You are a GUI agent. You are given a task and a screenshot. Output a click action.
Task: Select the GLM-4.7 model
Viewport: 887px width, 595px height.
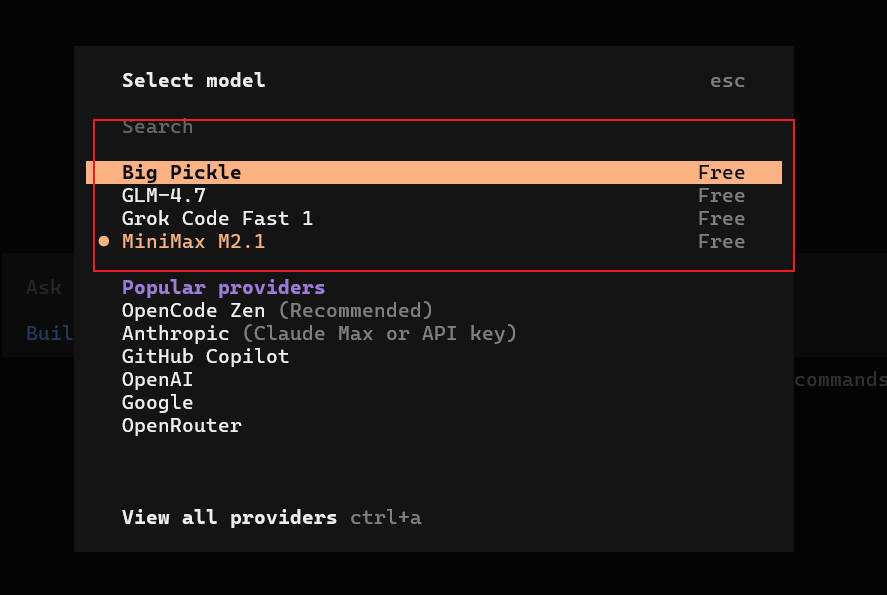pos(163,196)
